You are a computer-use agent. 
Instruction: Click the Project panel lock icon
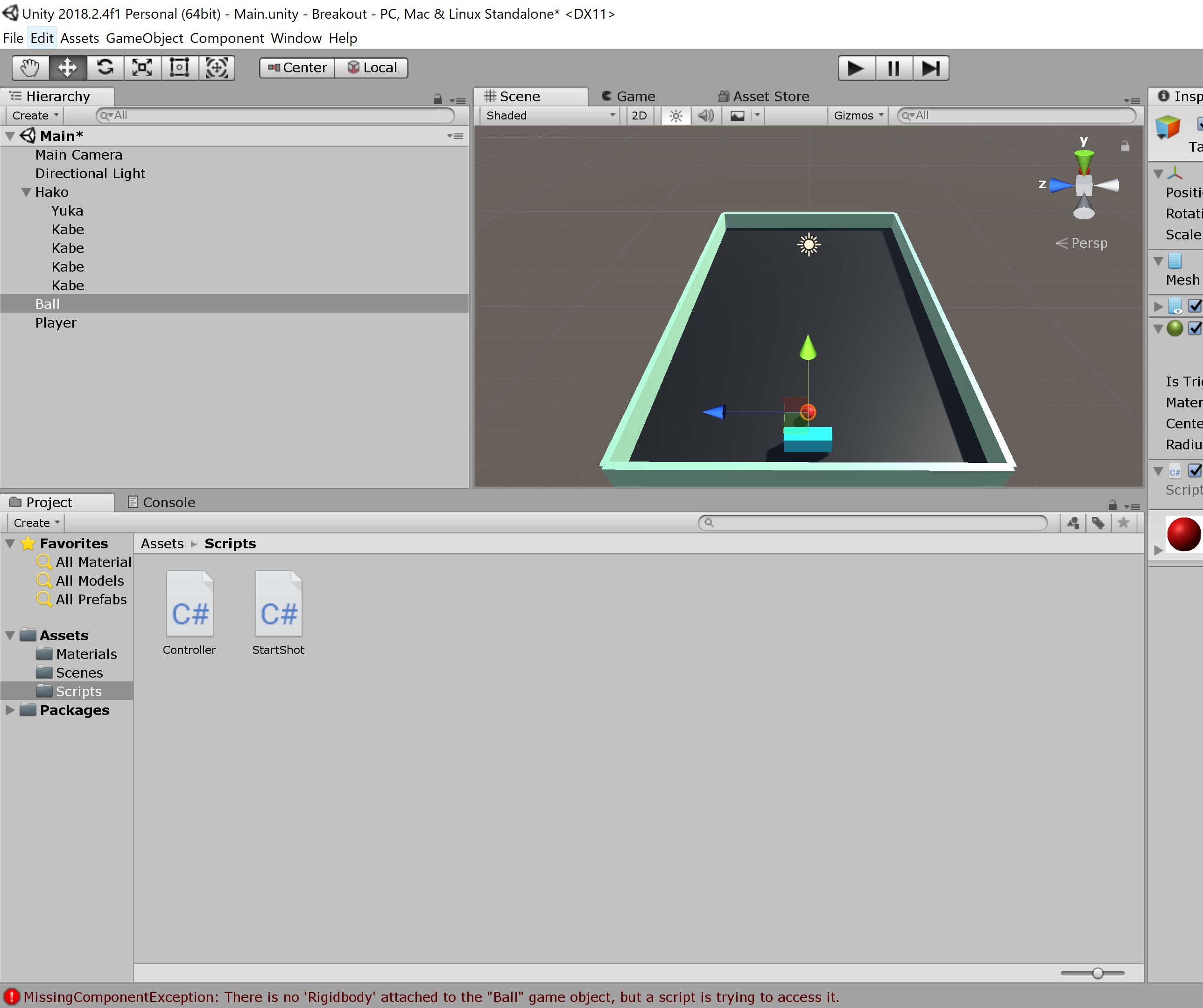click(1112, 505)
